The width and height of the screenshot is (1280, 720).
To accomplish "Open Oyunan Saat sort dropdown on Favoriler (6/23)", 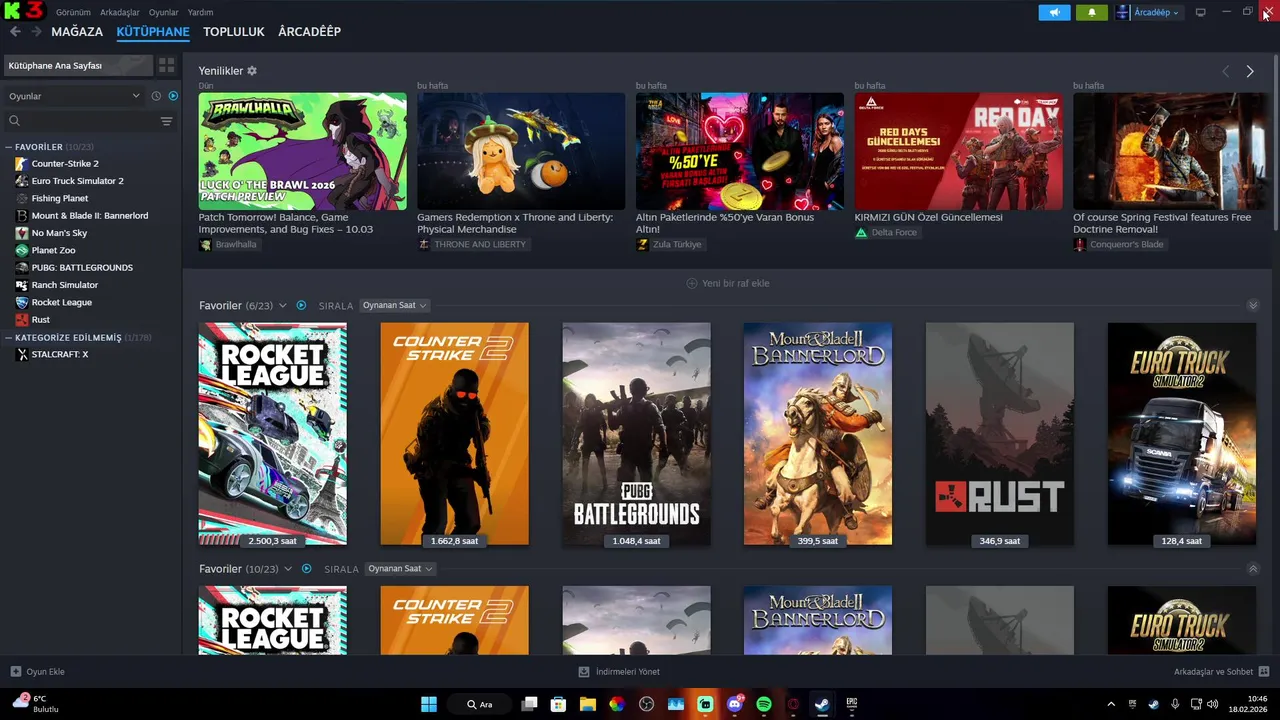I will pyautogui.click(x=394, y=305).
